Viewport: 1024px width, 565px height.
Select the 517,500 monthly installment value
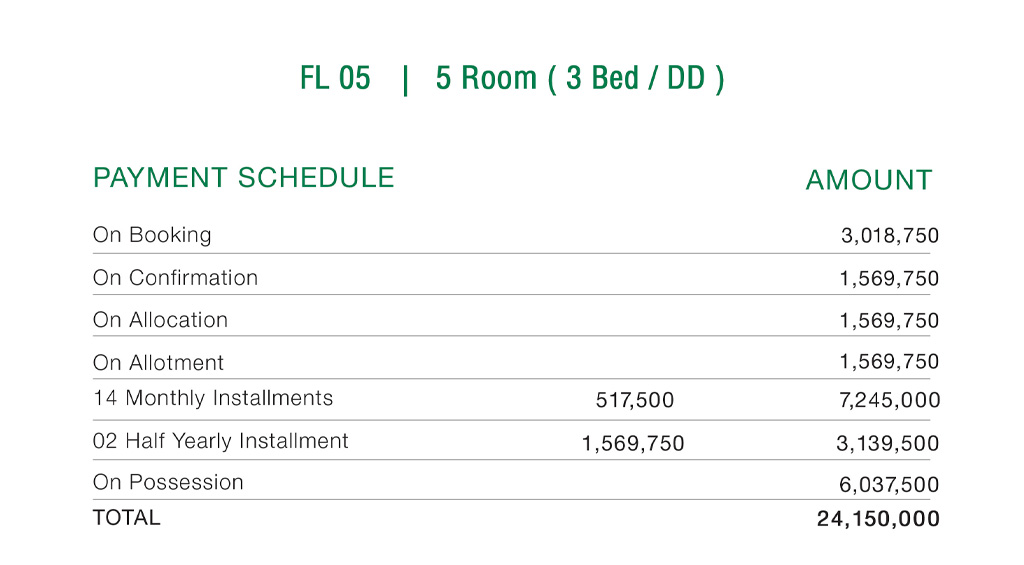point(635,401)
